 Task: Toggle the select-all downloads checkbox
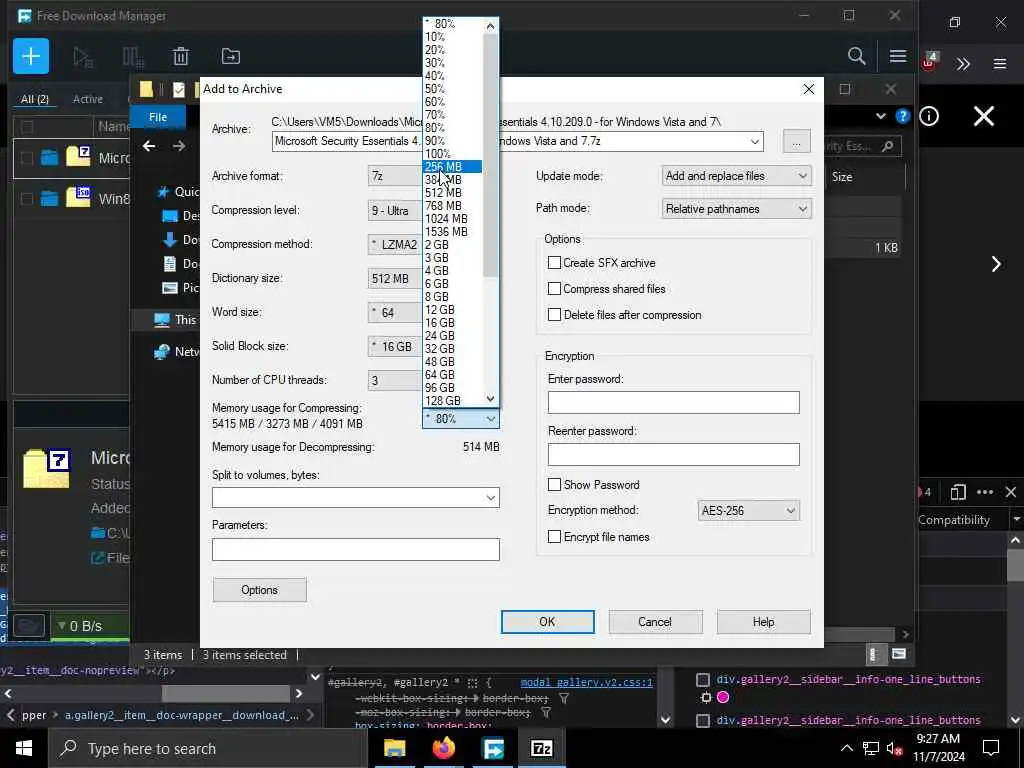point(27,127)
